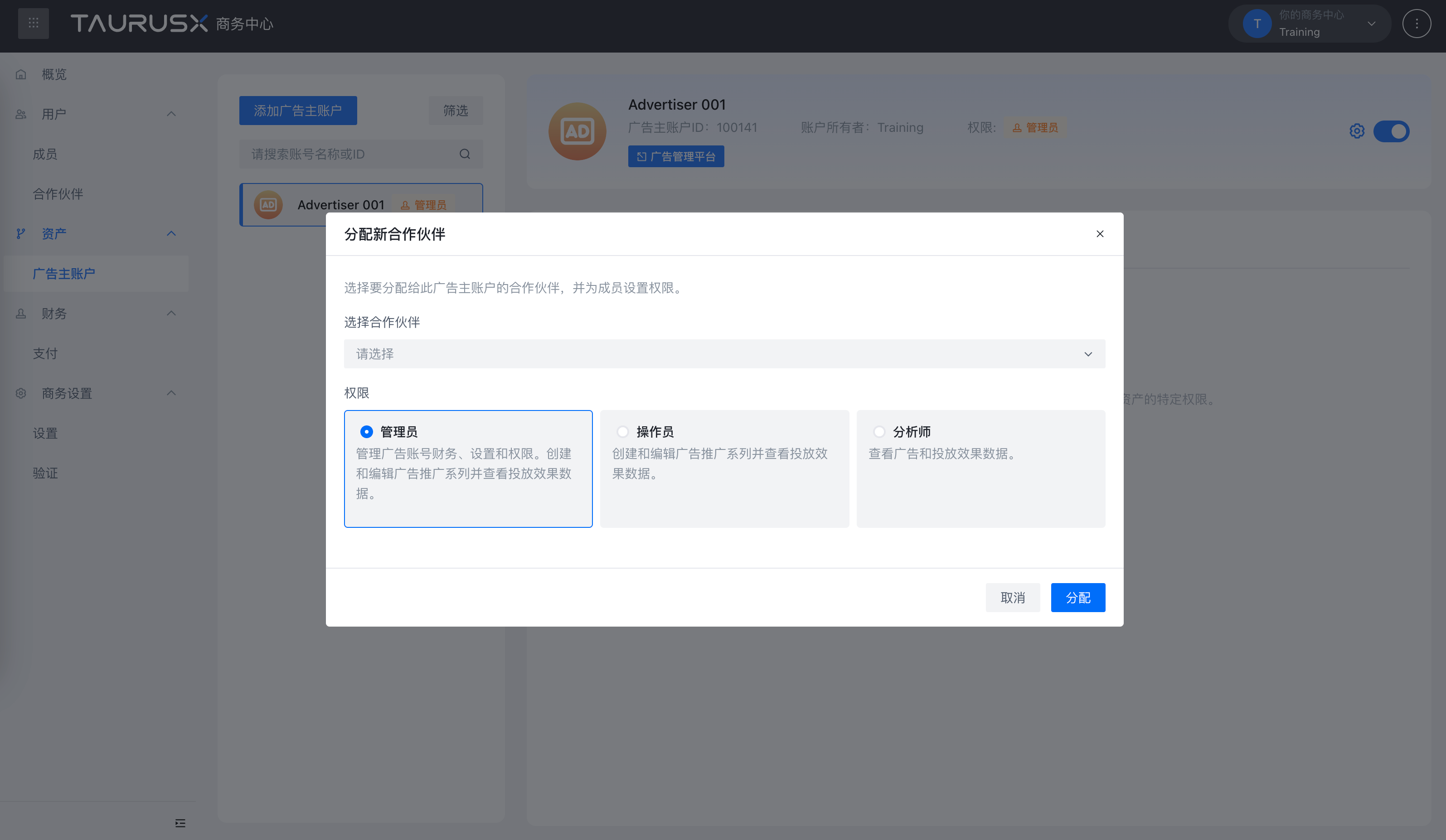Select the 分析师 permission radio
Screen dimensions: 1446x840
coord(878,431)
